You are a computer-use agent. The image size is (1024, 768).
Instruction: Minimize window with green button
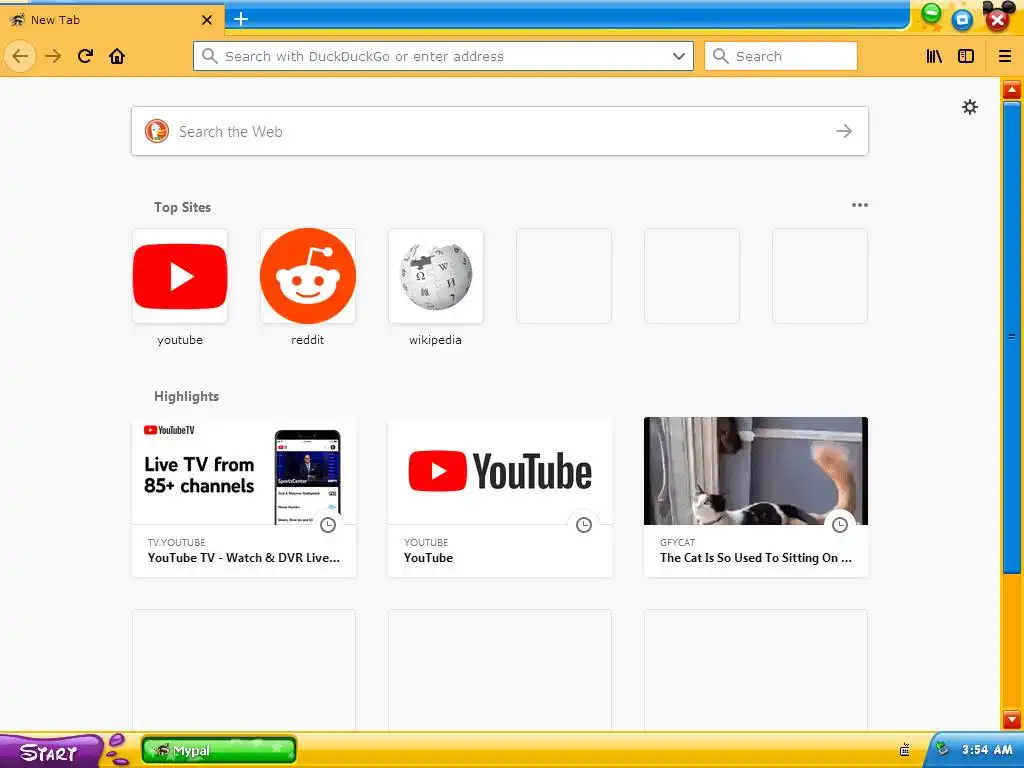coord(932,13)
